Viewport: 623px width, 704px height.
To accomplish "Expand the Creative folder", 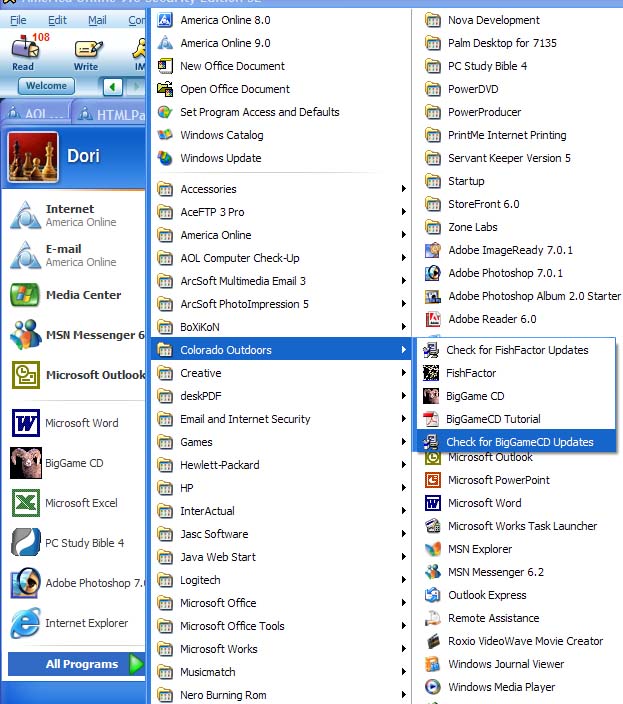I will [x=281, y=373].
